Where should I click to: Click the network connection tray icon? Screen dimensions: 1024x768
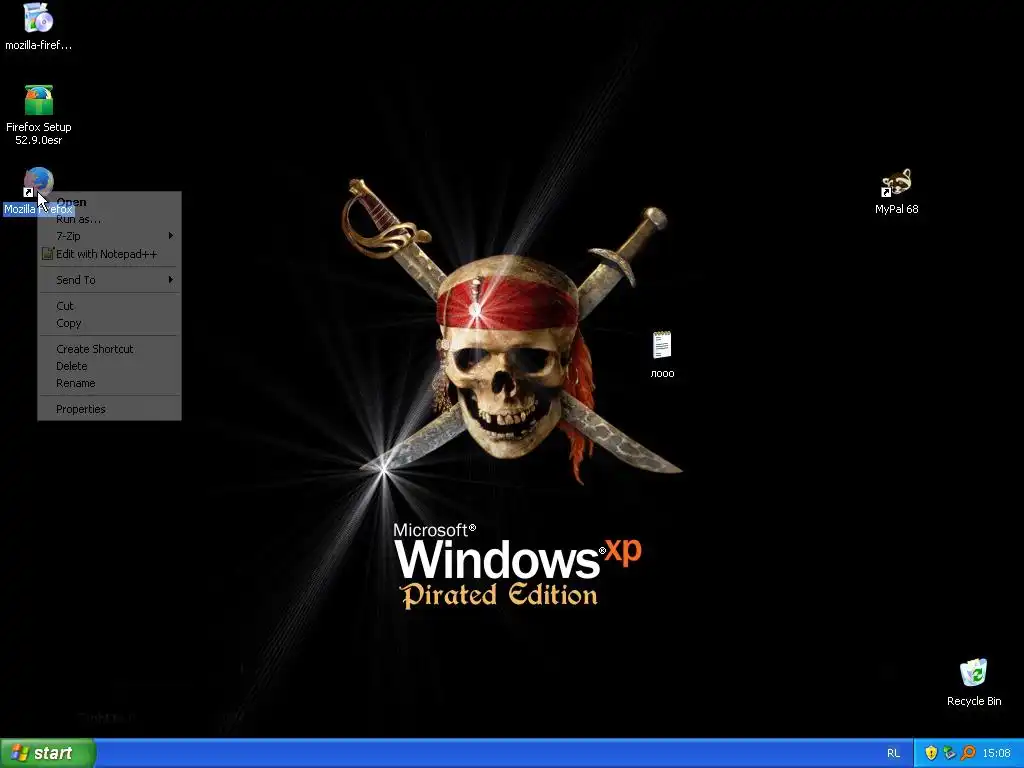coord(949,753)
